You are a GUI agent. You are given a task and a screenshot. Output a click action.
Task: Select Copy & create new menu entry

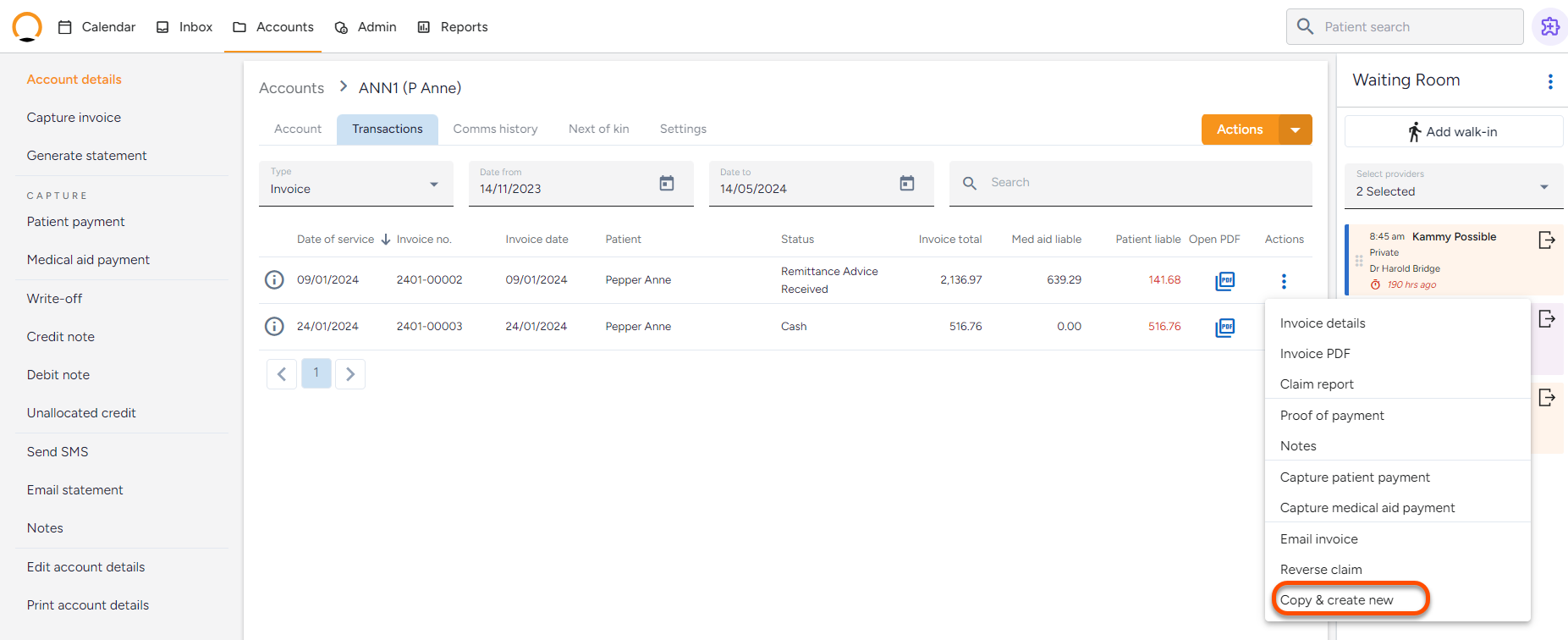click(x=1397, y=600)
